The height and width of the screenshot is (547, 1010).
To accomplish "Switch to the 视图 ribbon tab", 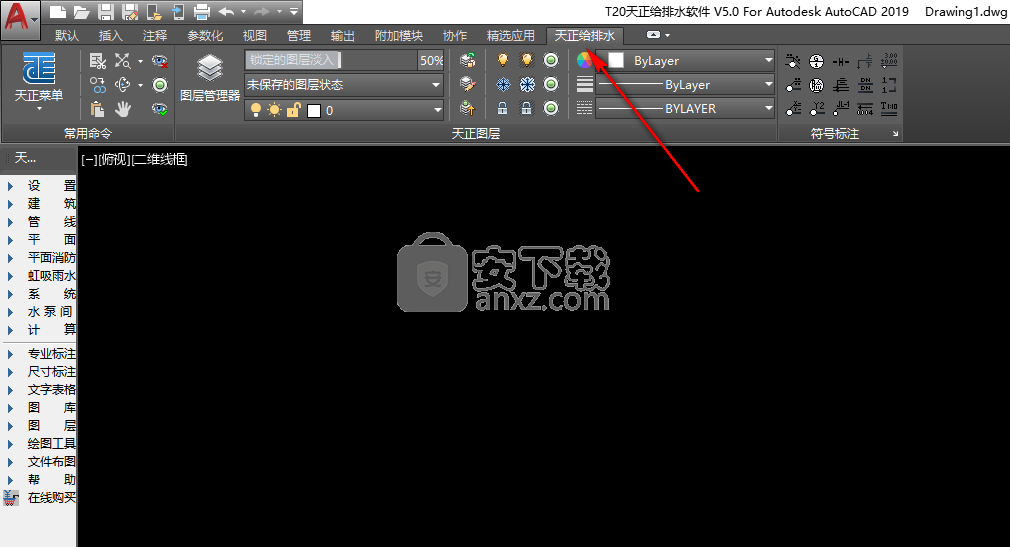I will pos(254,35).
